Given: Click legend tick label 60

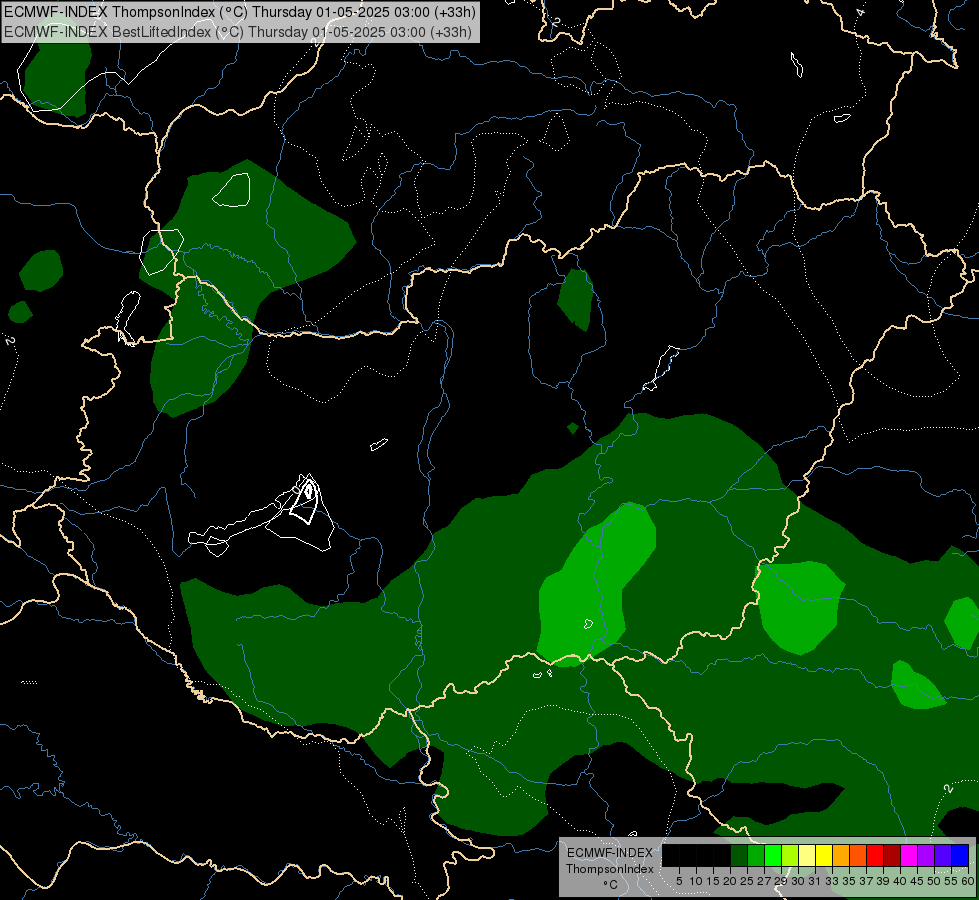Looking at the screenshot, I should click(968, 881).
